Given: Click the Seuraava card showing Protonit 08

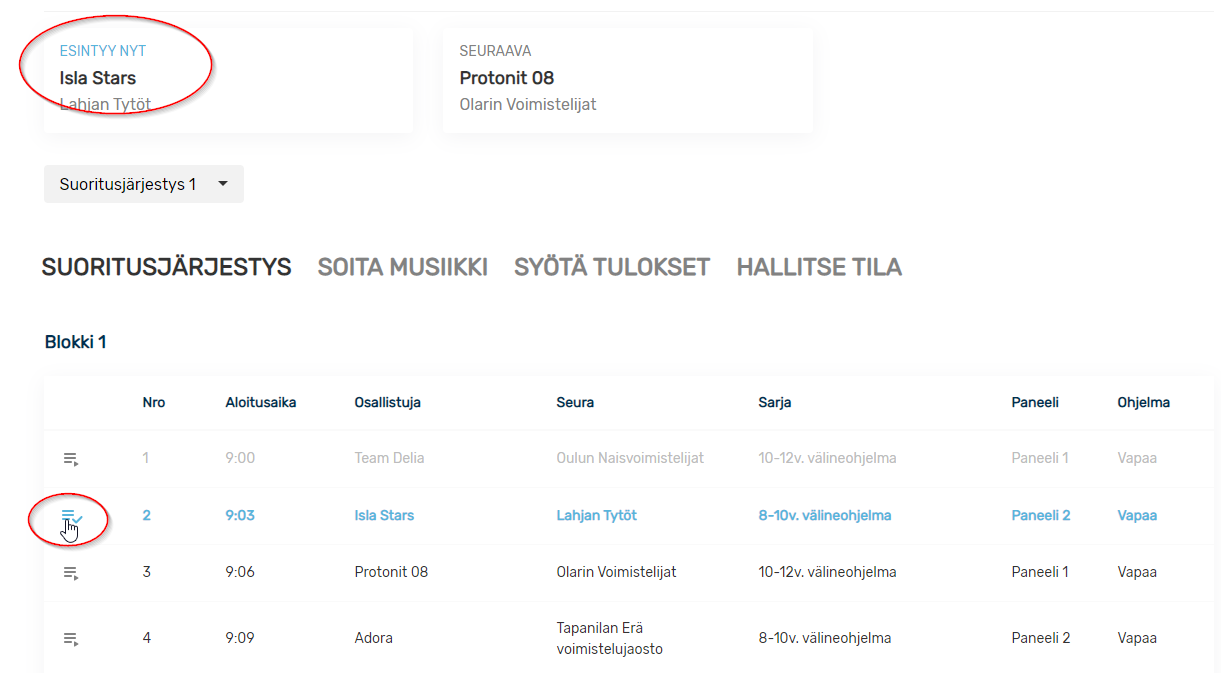Looking at the screenshot, I should pyautogui.click(x=627, y=80).
